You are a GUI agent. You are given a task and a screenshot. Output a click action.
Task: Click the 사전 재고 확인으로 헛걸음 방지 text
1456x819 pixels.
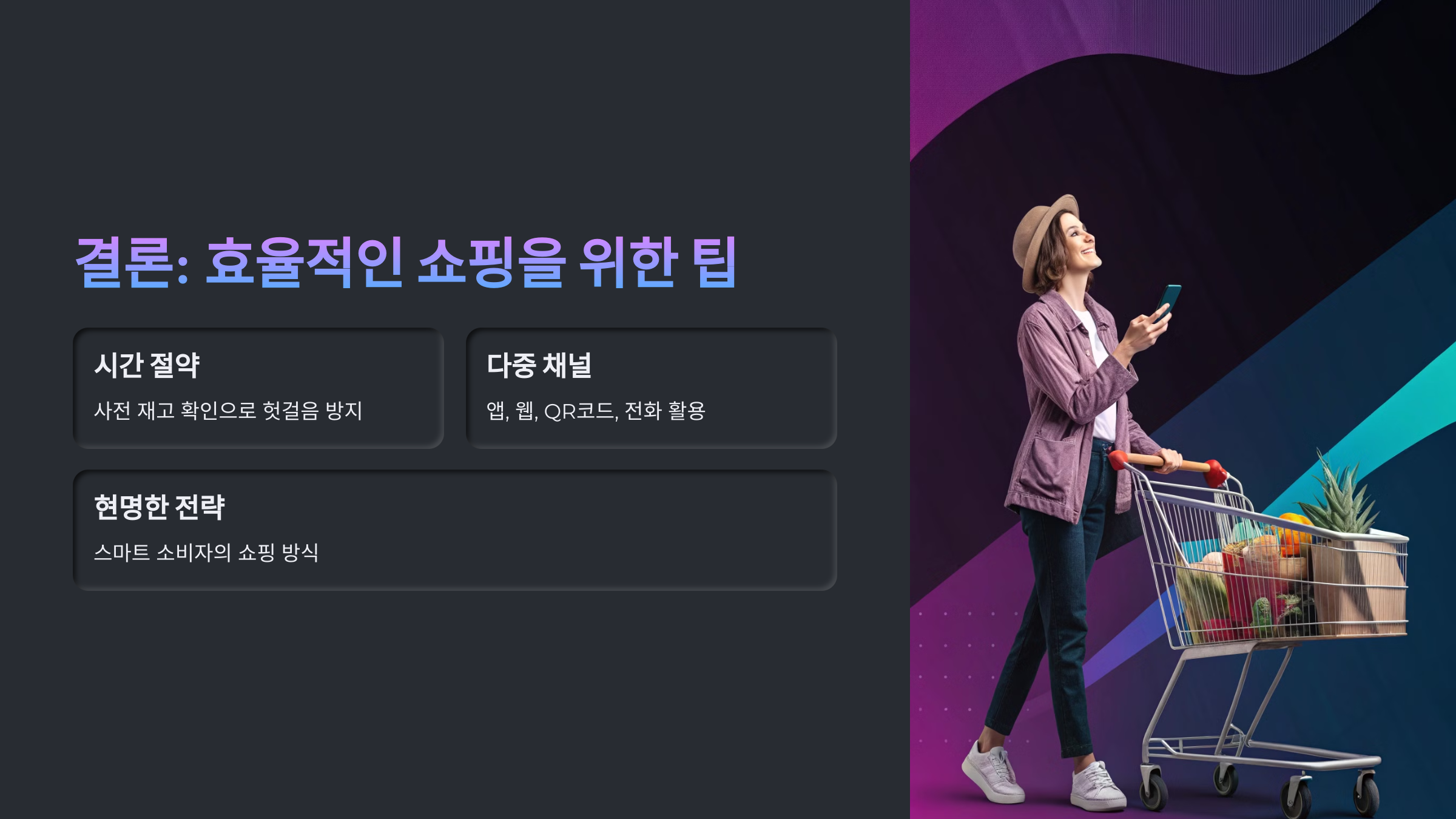pyautogui.click(x=228, y=411)
